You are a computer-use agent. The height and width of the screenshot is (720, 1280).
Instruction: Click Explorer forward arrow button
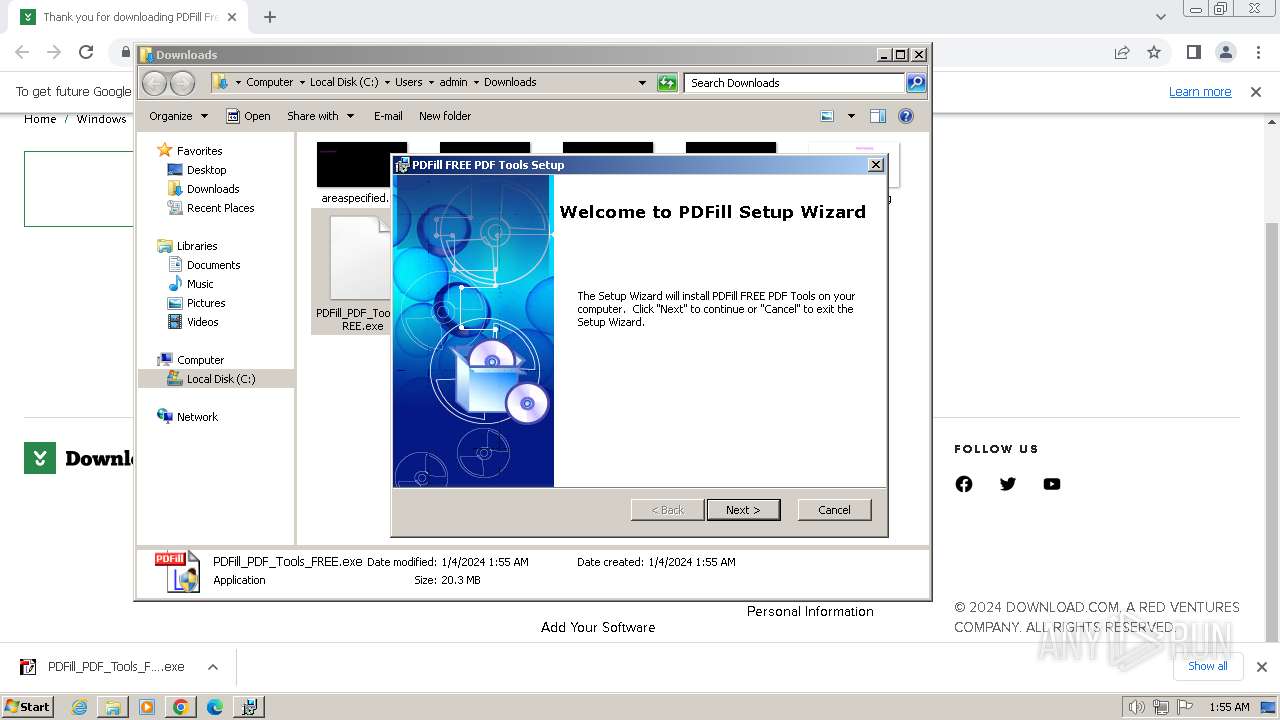point(182,83)
